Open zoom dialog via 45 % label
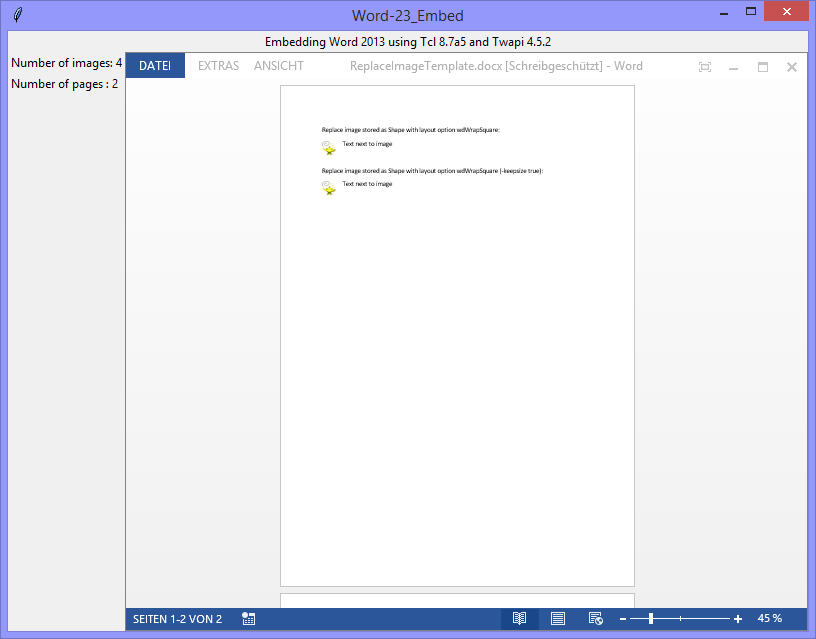This screenshot has width=816, height=639. tap(770, 618)
